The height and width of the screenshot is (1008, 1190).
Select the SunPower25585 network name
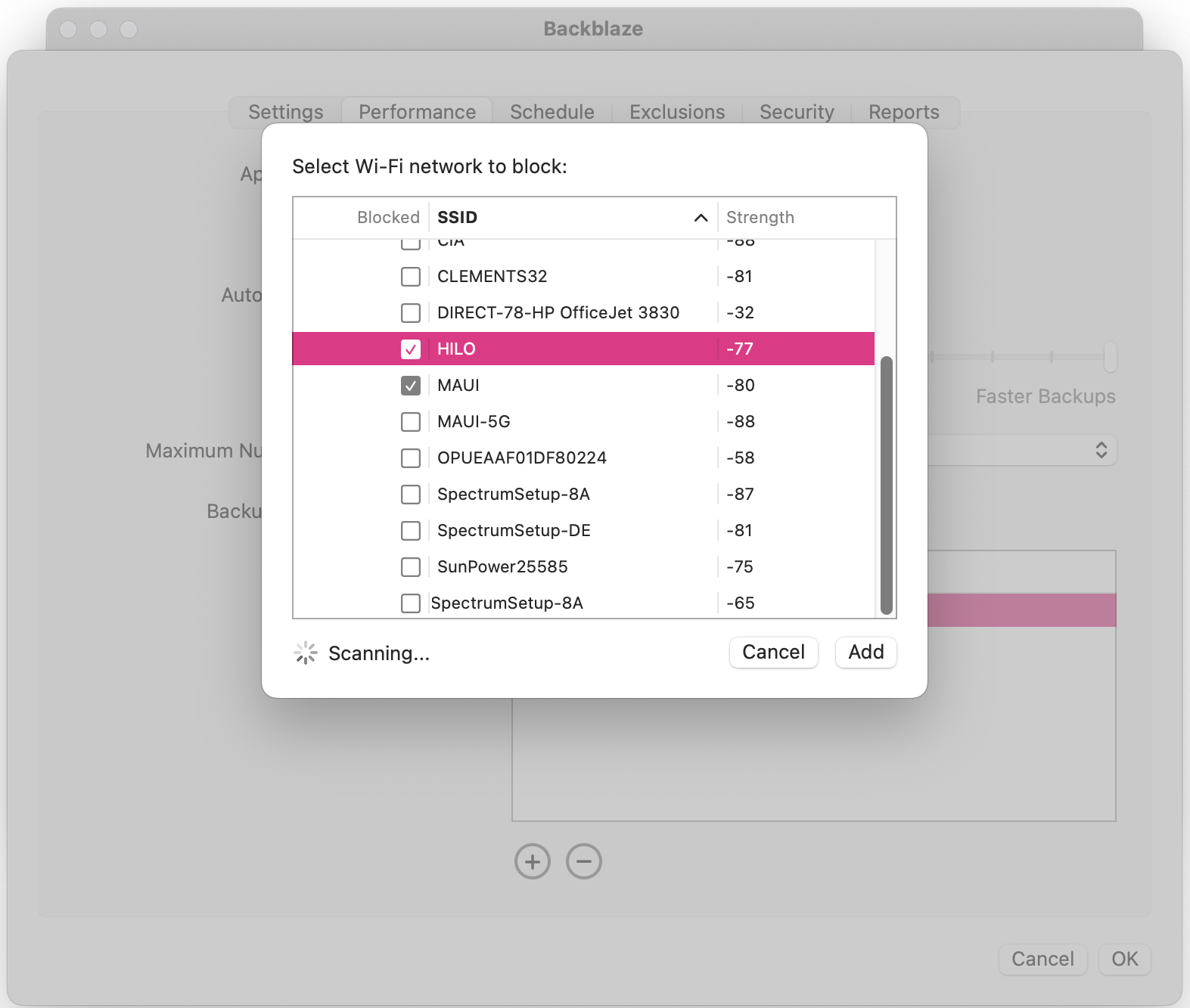[502, 567]
